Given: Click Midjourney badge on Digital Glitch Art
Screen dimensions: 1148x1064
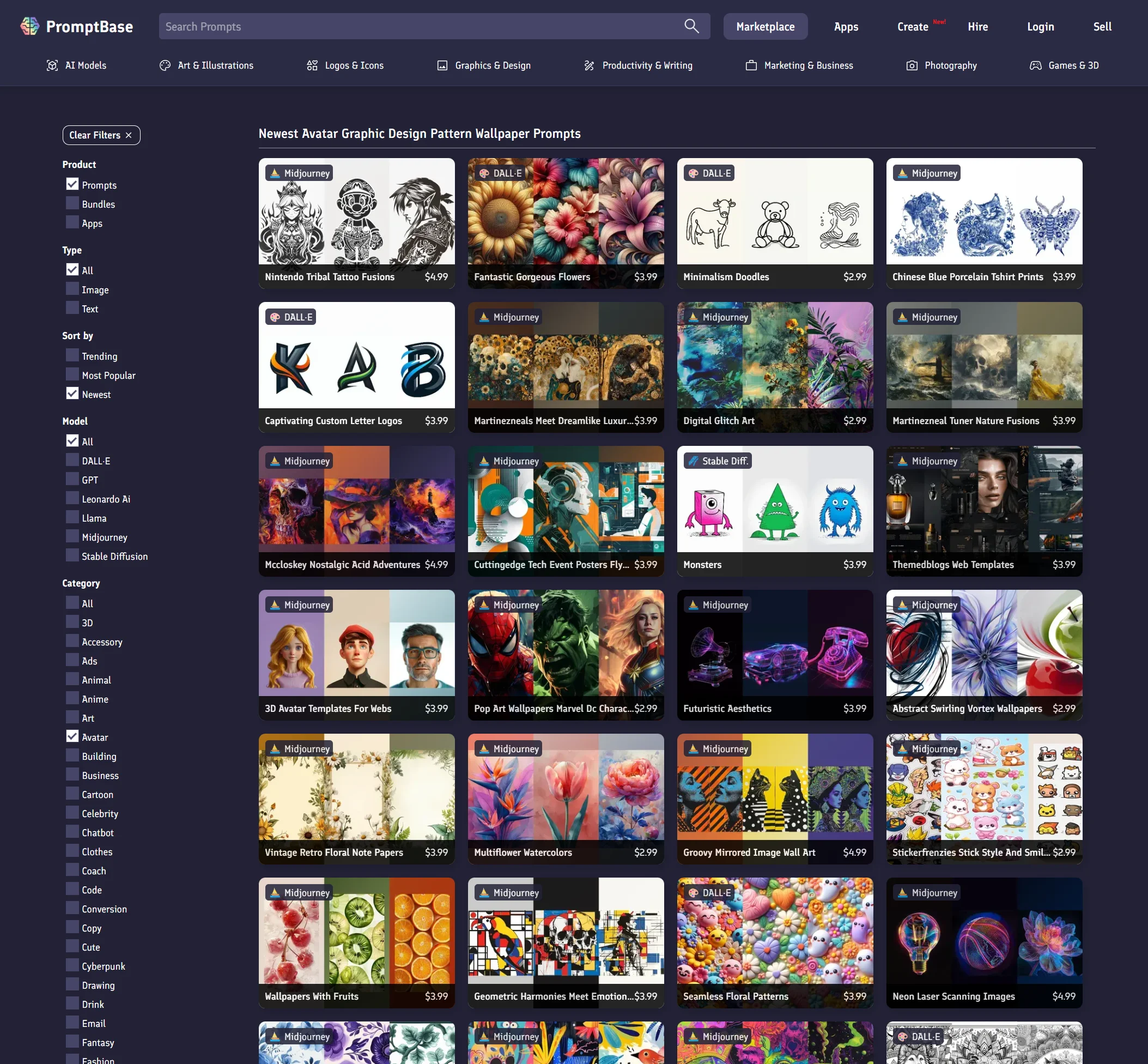Looking at the screenshot, I should pos(718,317).
